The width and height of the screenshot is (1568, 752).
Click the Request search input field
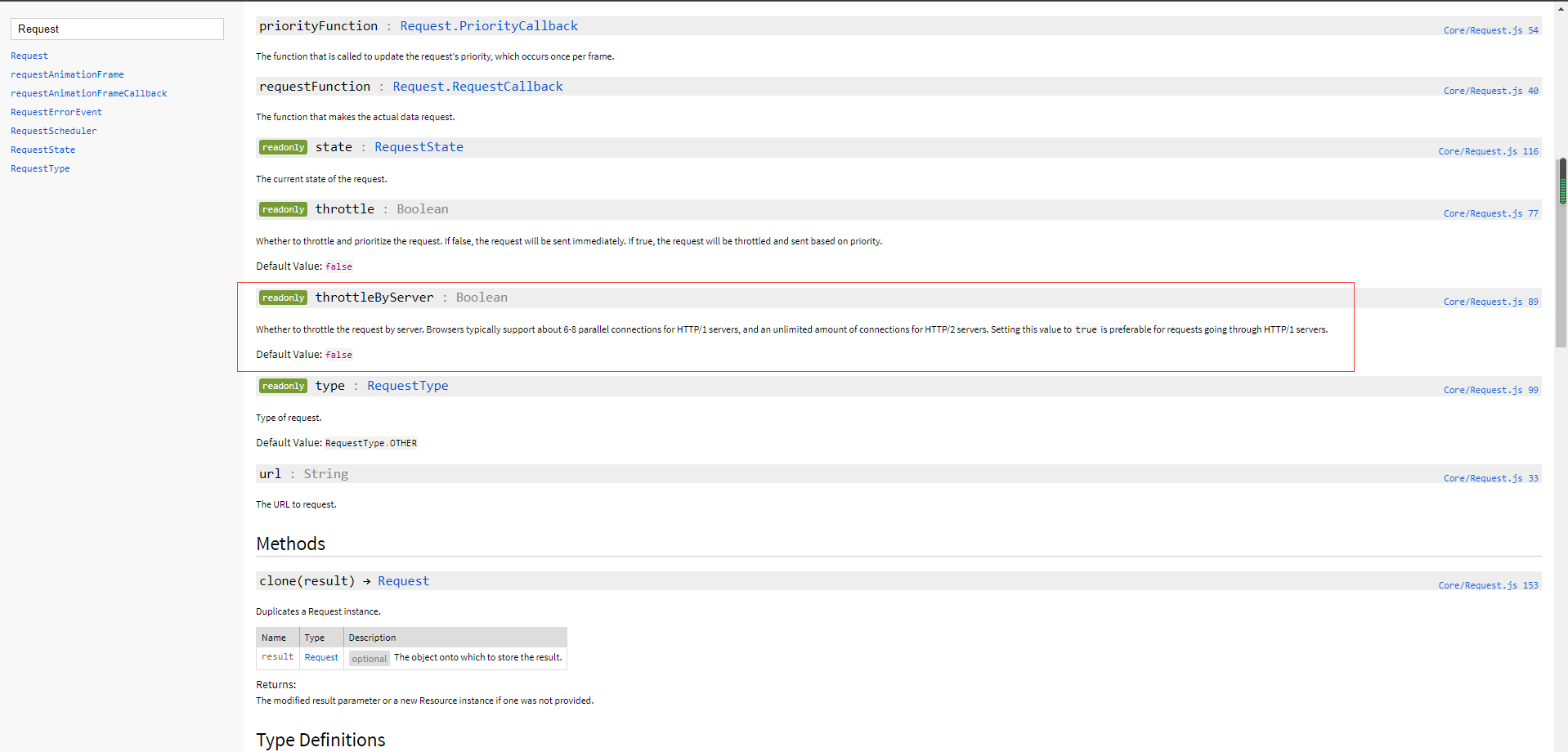117,29
